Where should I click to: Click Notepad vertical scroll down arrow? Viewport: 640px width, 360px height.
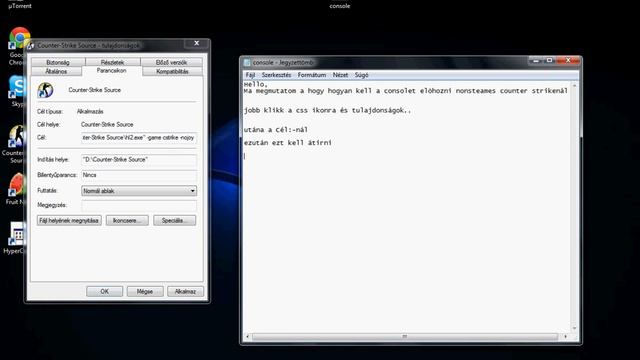coord(575,328)
